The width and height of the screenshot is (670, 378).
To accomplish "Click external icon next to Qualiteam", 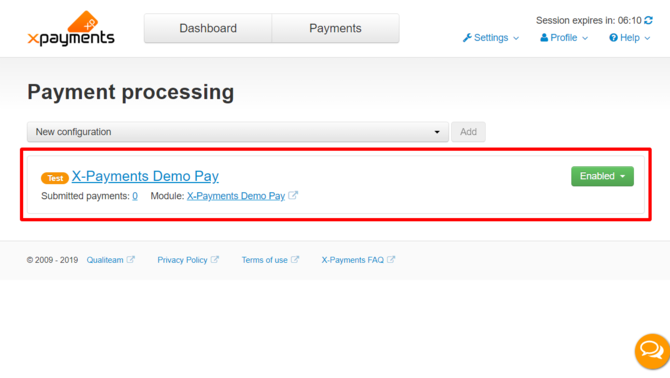I will click(131, 259).
